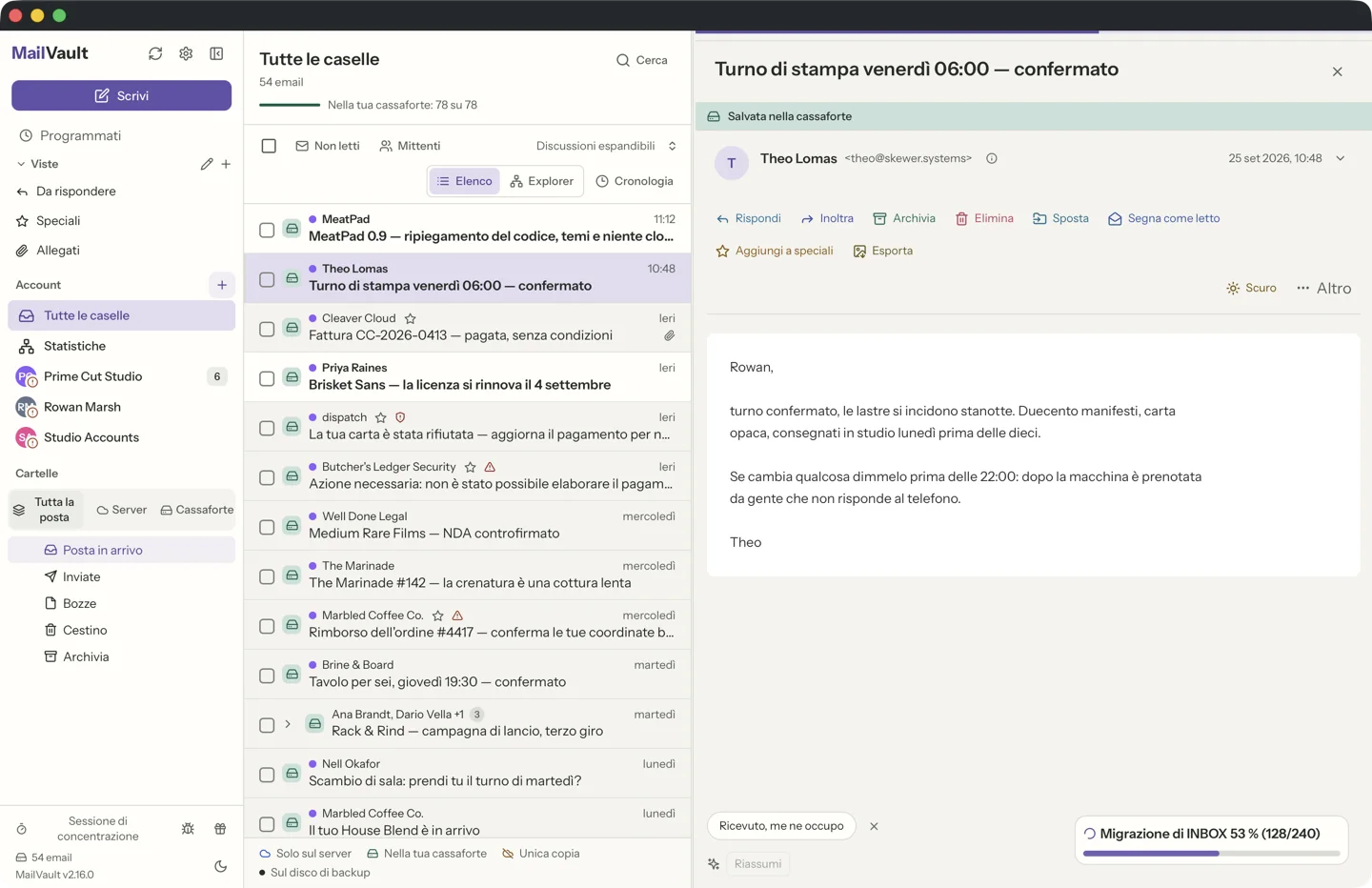Screen dimensions: 1372x888
Task: Expand the Ana Brandt, Dario Vella thread
Action: [x=288, y=724]
